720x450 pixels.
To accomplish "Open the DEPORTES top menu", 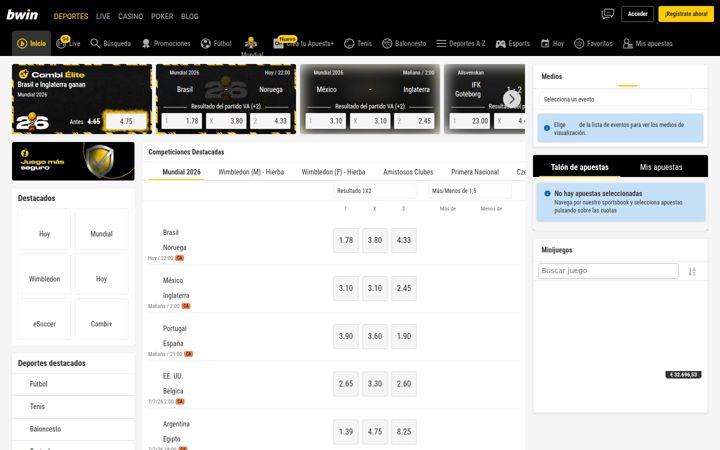I will 71,16.
